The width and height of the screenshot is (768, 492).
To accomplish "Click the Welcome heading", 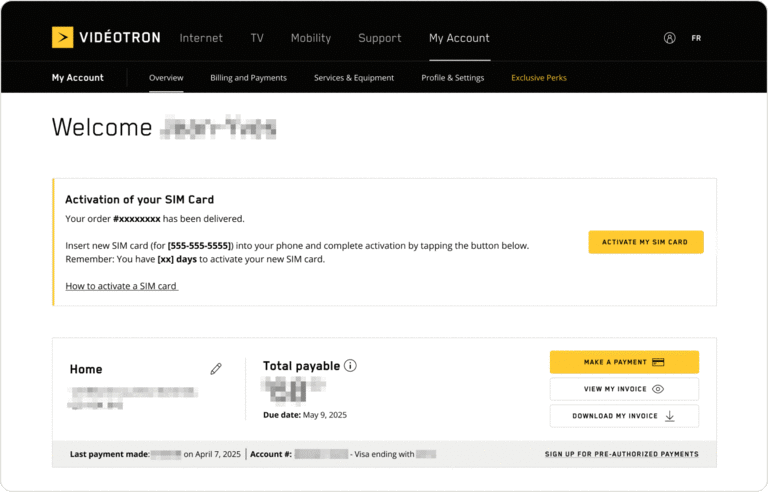I will pos(102,127).
